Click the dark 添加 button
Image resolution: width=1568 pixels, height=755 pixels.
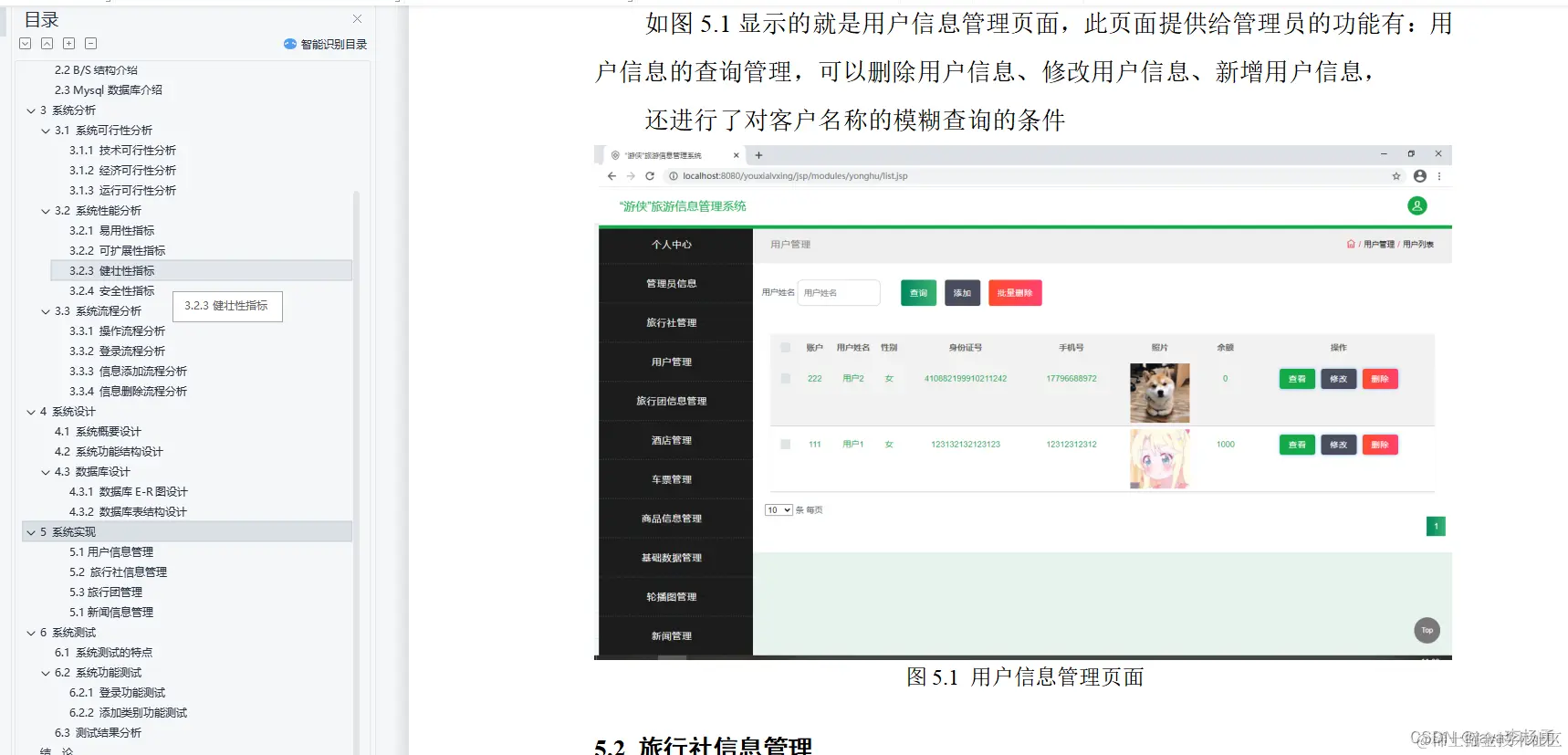[x=962, y=293]
